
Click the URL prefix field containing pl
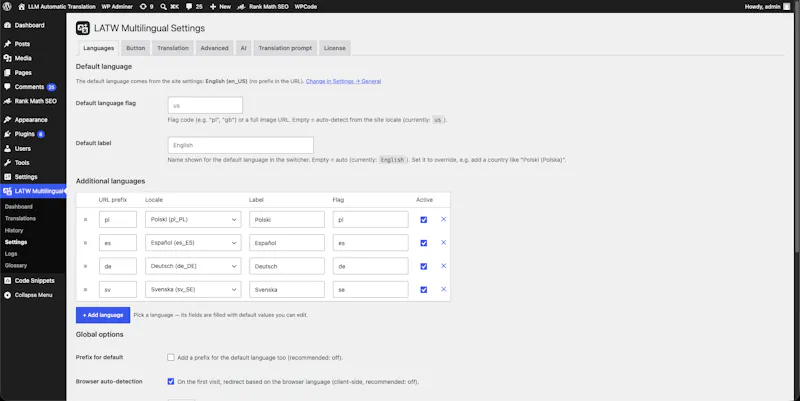tap(118, 219)
